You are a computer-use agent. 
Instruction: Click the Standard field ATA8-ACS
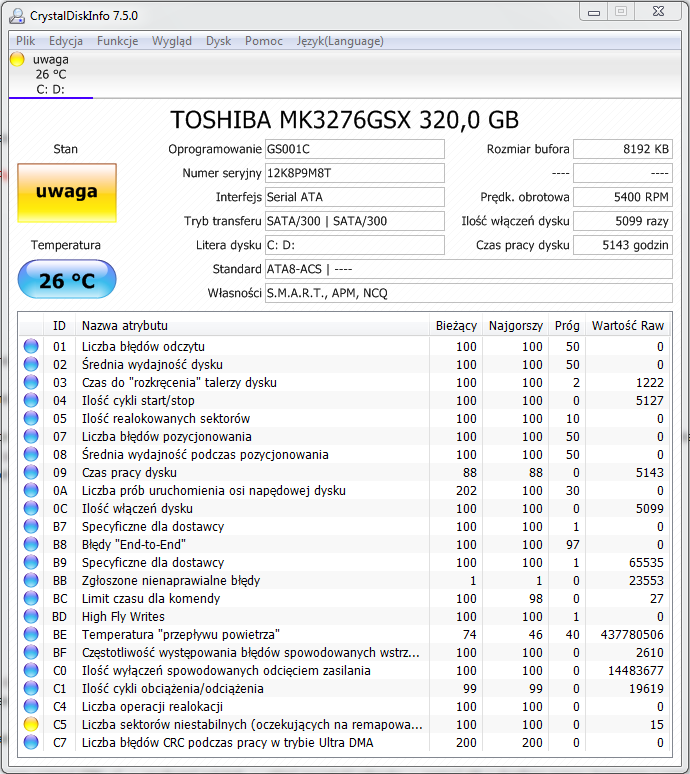pyautogui.click(x=469, y=269)
